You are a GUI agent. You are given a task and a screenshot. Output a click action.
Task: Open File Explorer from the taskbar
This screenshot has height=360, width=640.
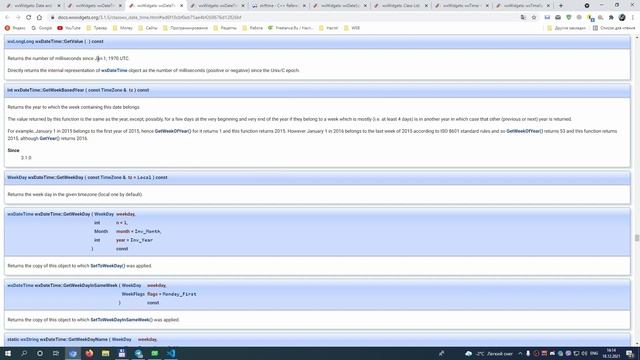click(x=106, y=353)
